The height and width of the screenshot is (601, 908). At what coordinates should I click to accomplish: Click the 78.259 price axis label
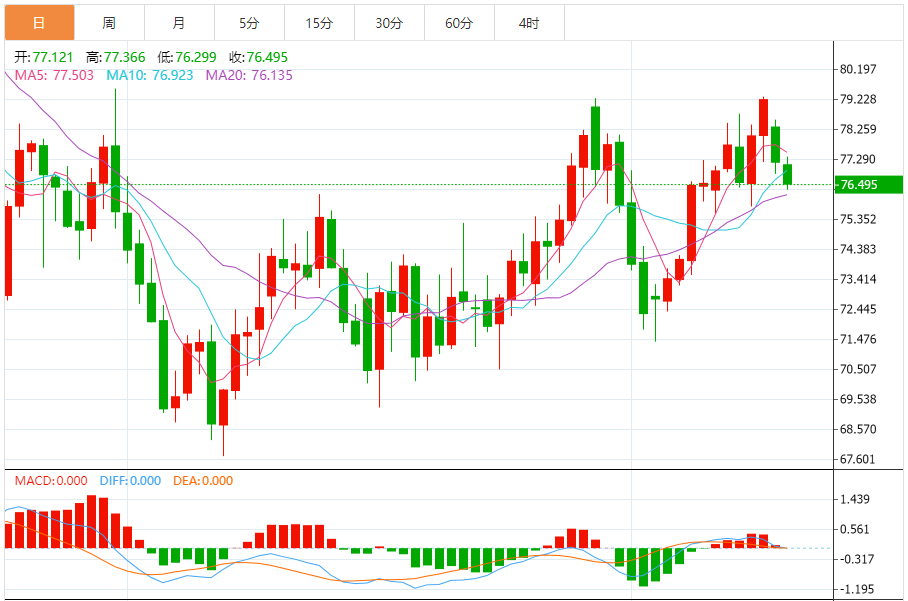pos(858,129)
